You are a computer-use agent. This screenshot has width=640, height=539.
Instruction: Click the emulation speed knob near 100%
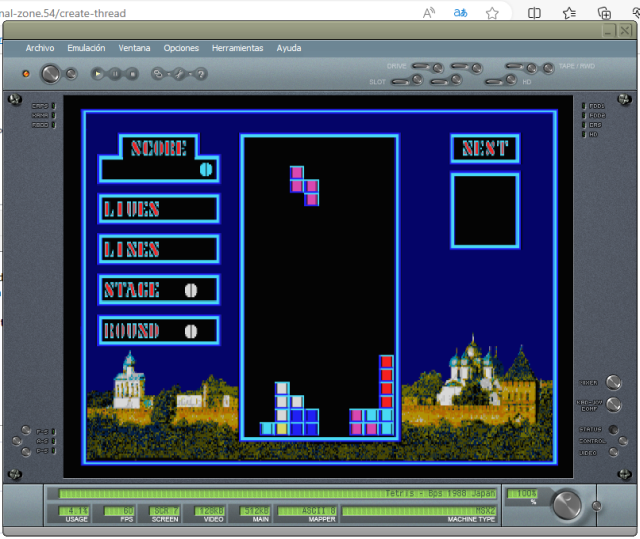(x=567, y=505)
